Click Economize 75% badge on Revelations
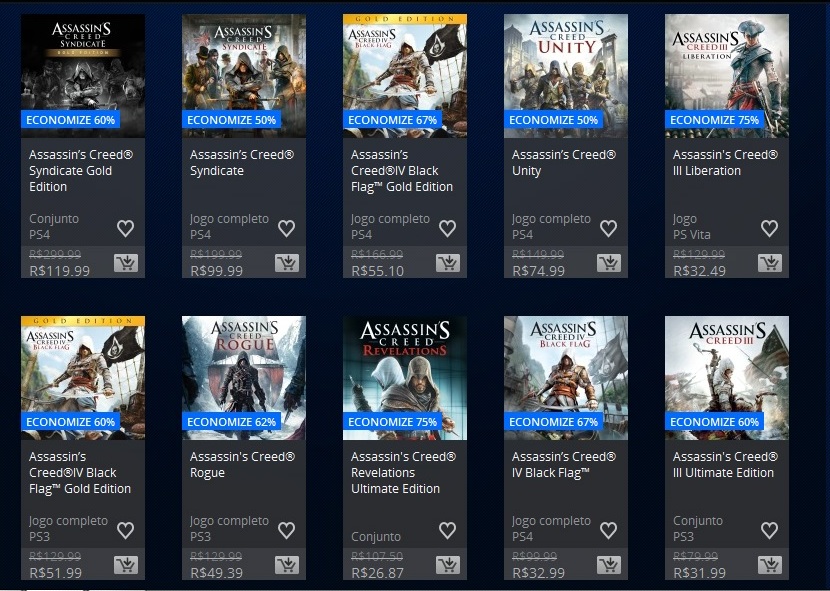The width and height of the screenshot is (830, 591). [392, 422]
